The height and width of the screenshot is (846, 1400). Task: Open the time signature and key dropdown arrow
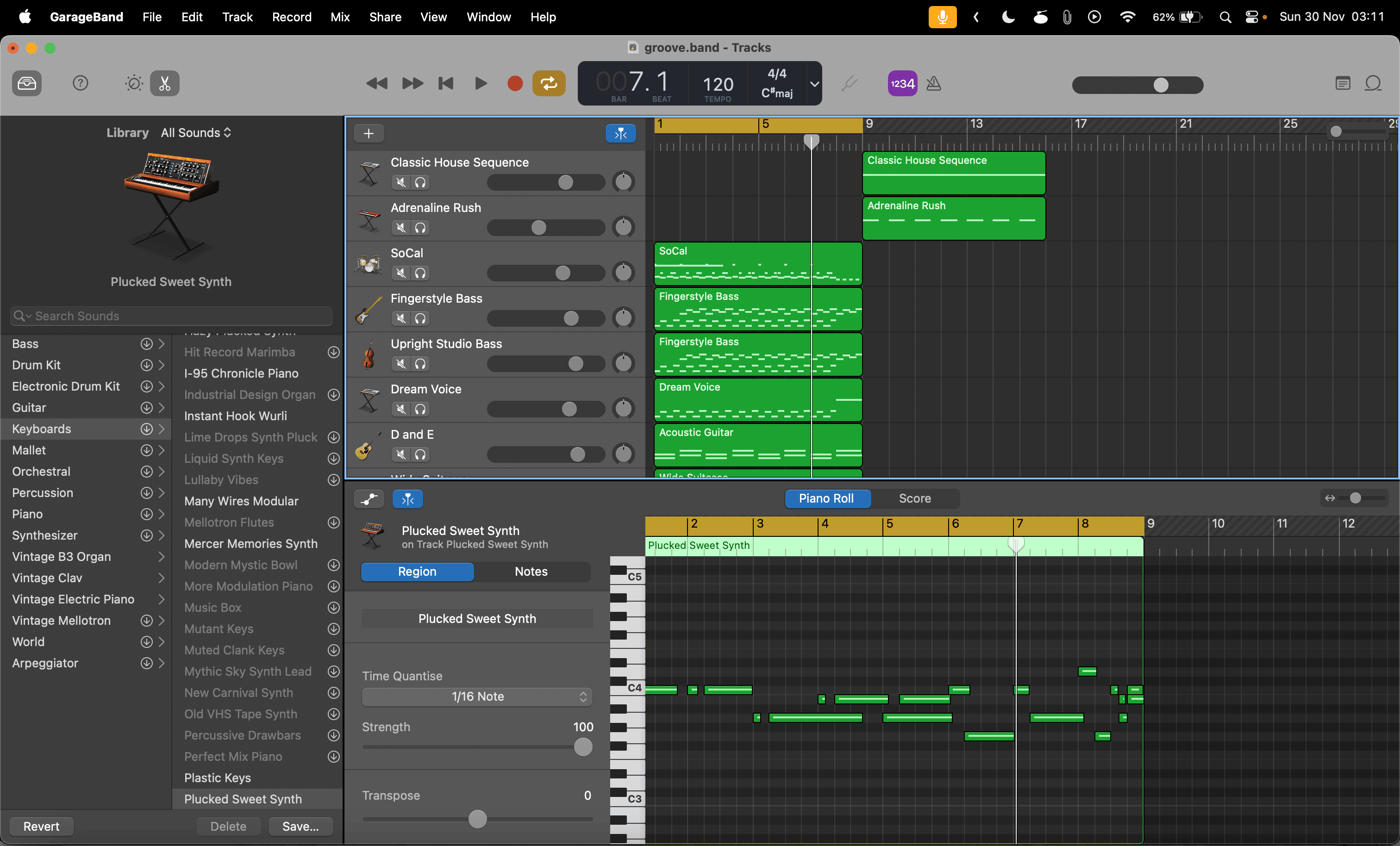(814, 84)
